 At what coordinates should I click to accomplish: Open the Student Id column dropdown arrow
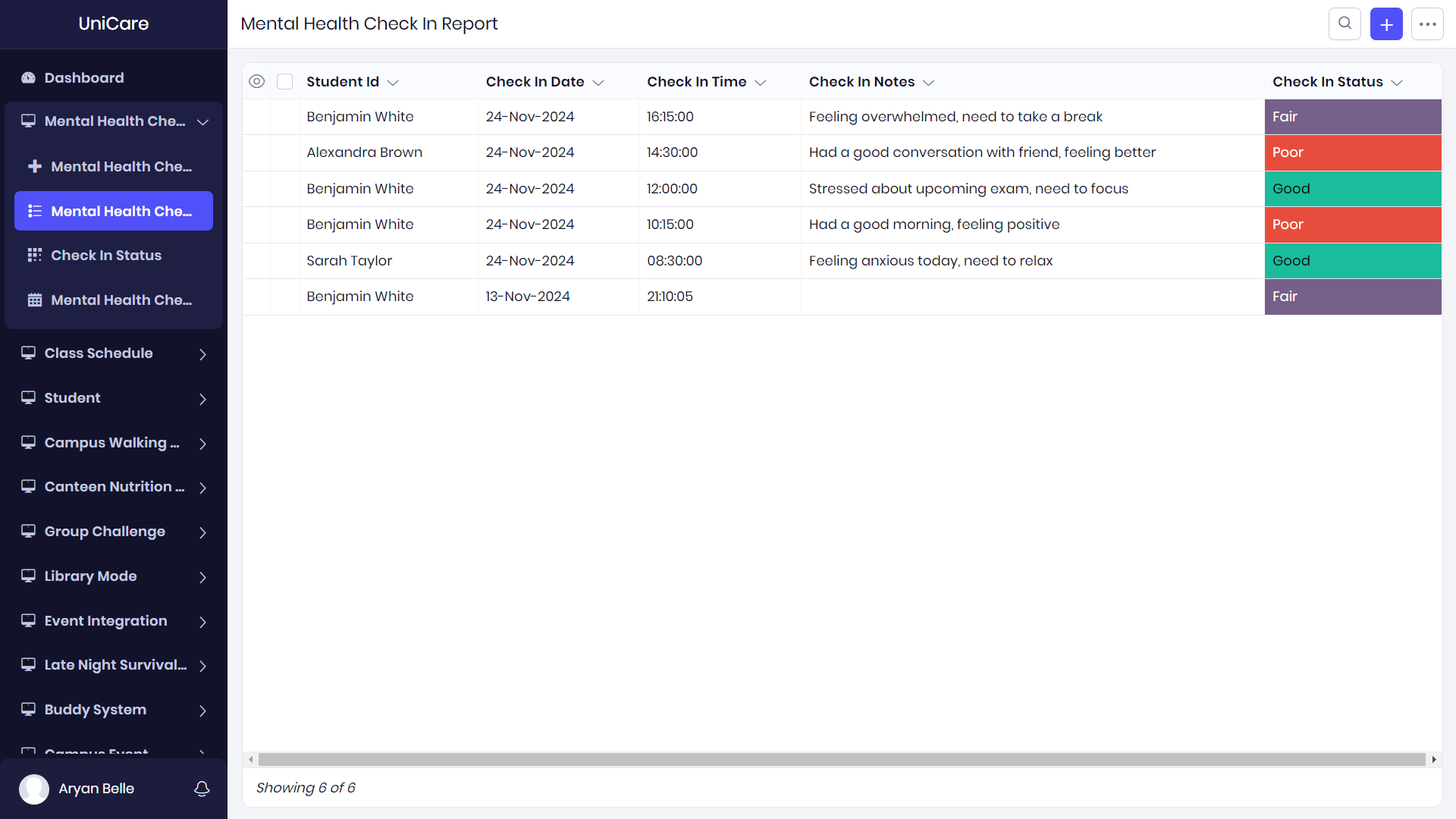click(393, 83)
